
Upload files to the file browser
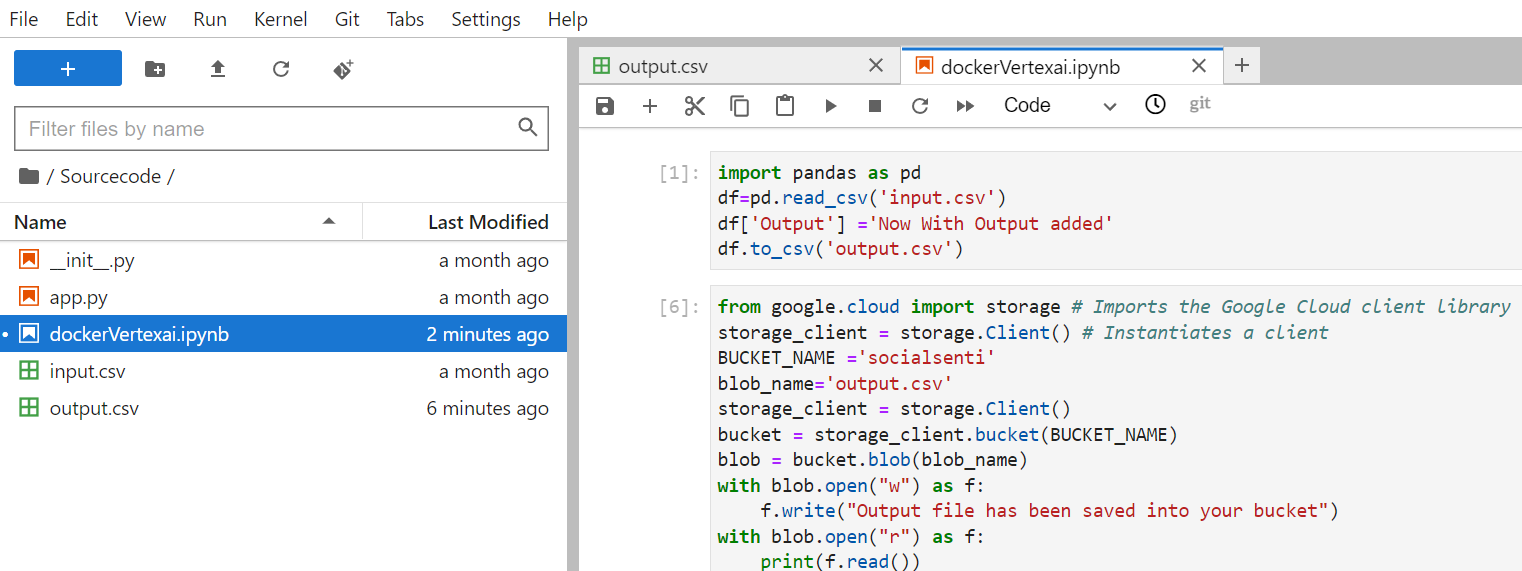218,69
